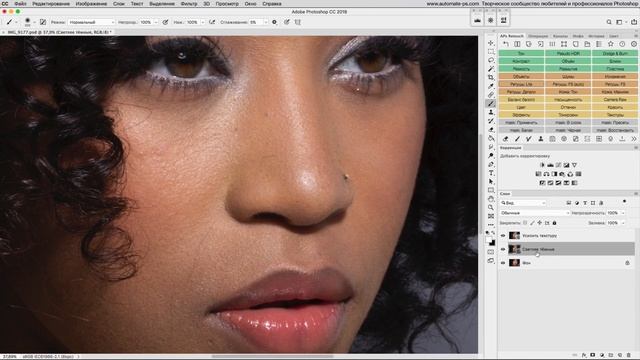Toggle lock image pixels brush icon

532,223
